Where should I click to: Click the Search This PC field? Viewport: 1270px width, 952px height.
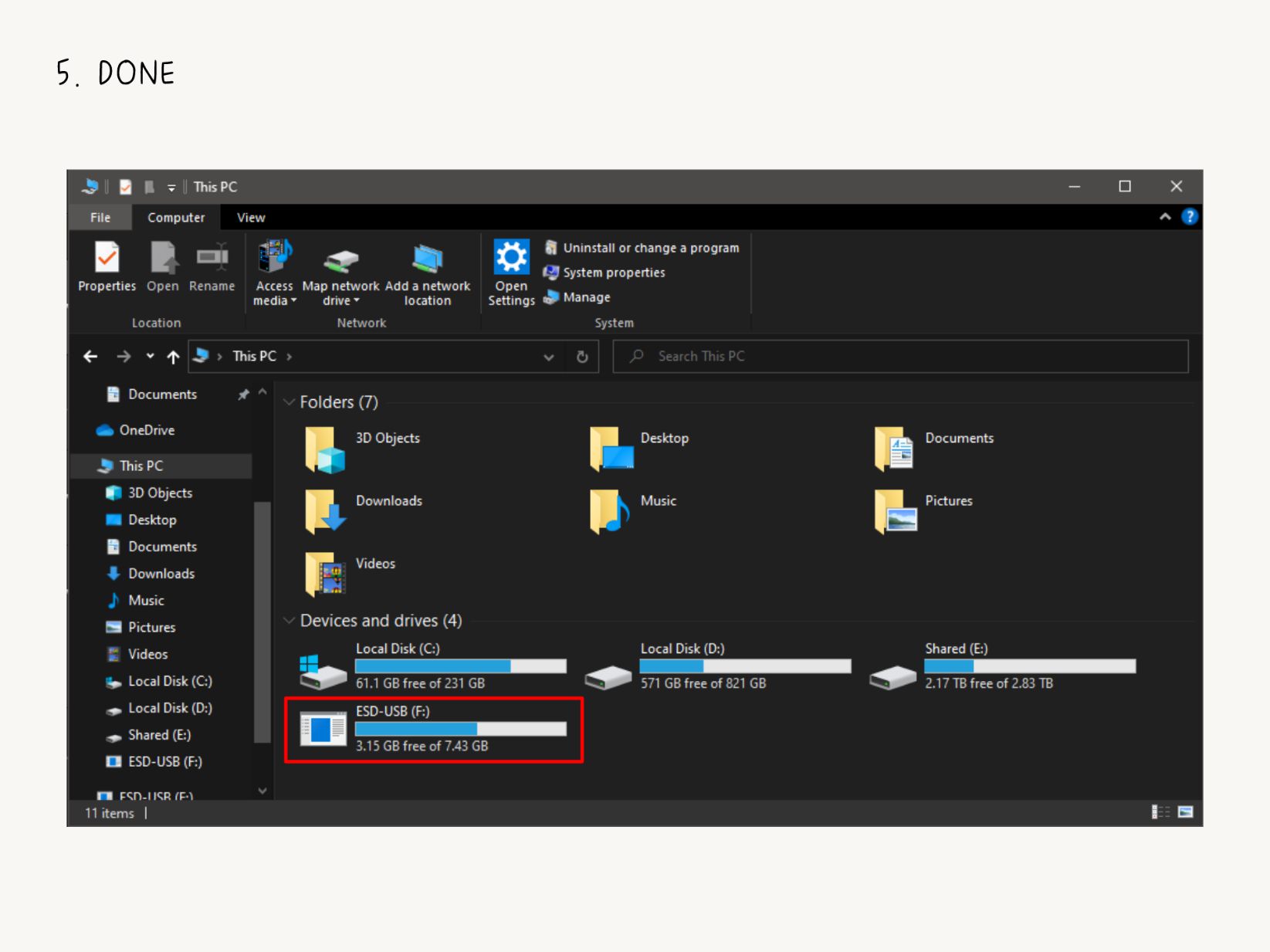(900, 357)
